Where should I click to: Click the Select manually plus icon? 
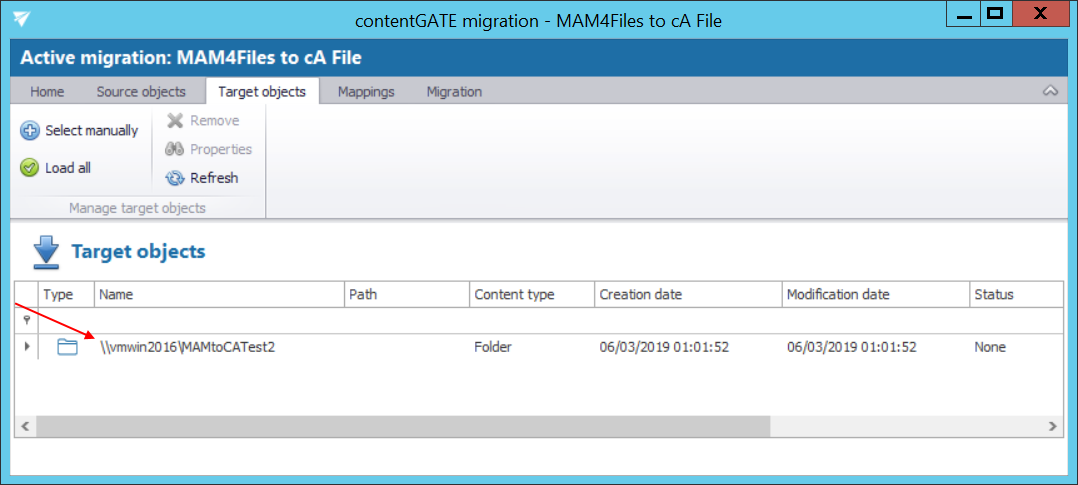30,131
